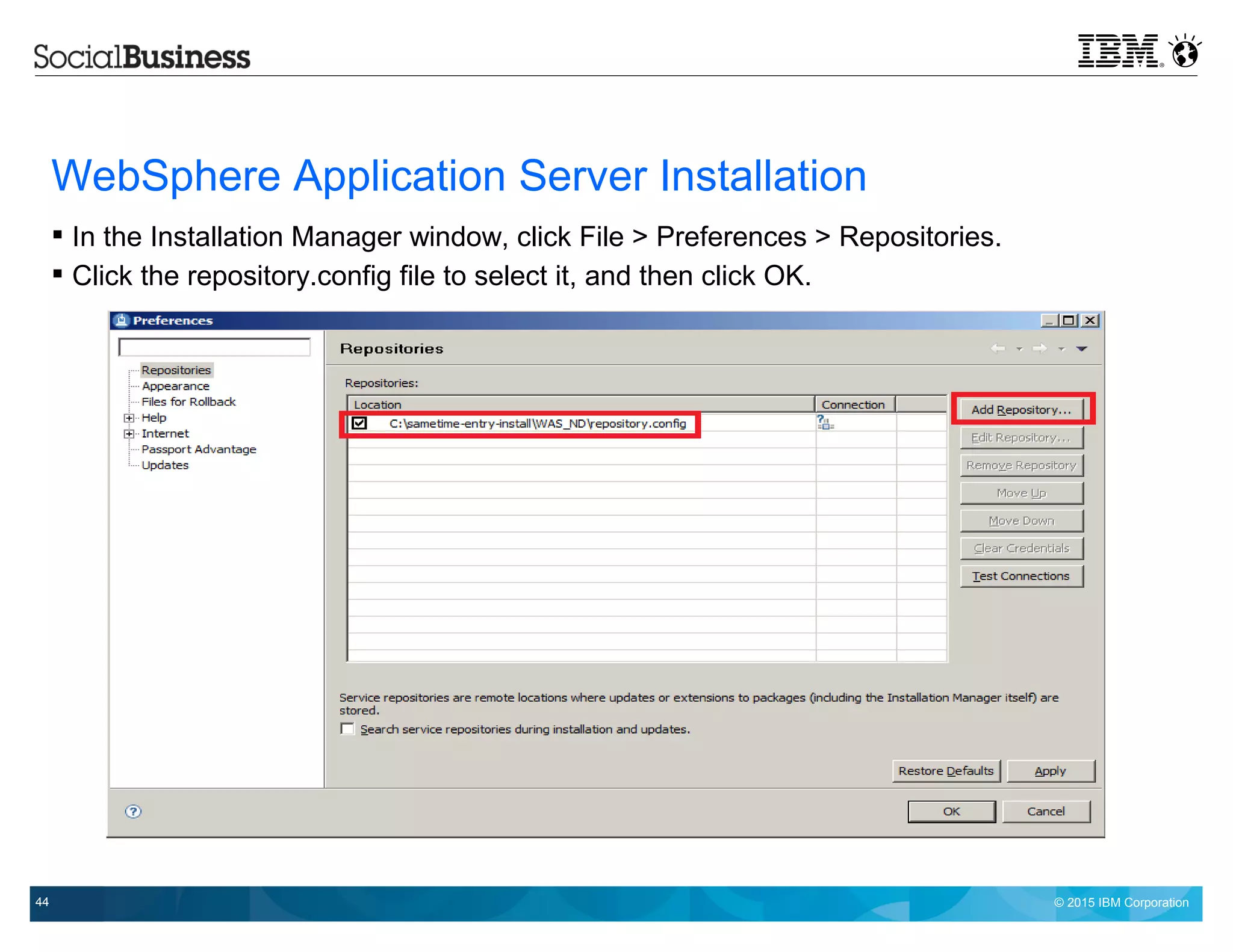Screen dimensions: 1233x952
Task: Click the Connection column header
Action: tap(855, 404)
